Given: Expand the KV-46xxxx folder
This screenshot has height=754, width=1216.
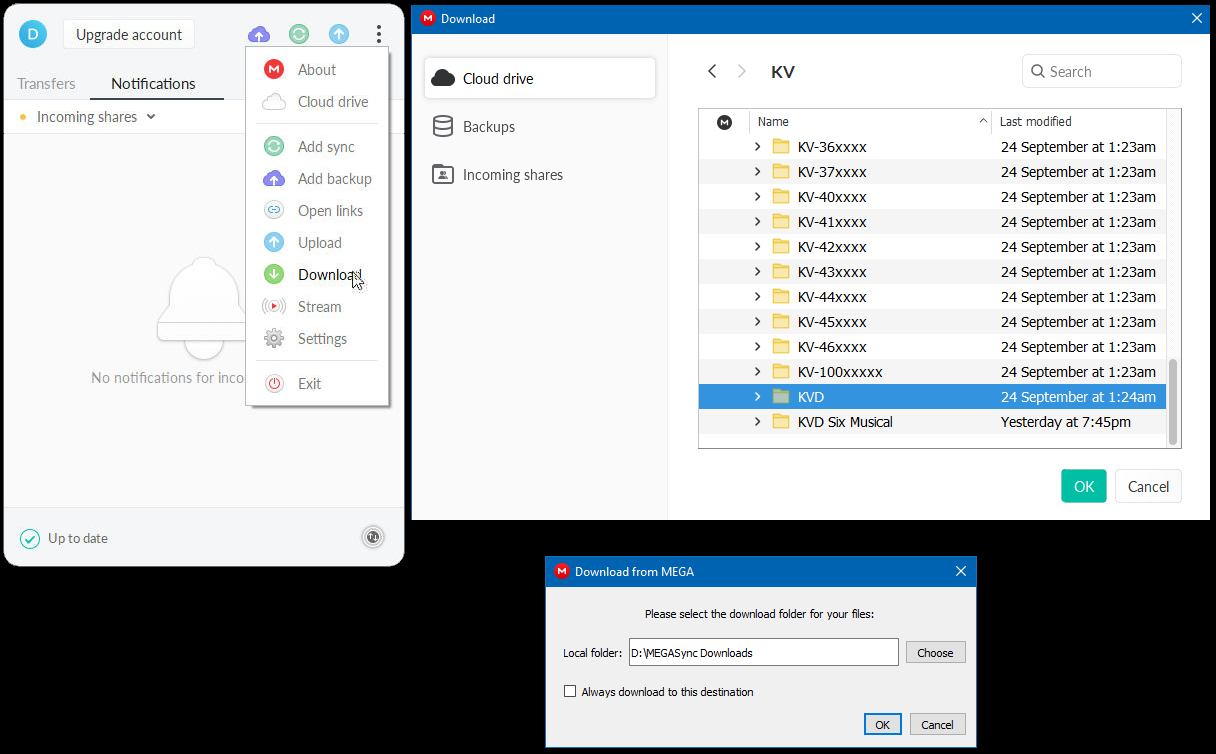Looking at the screenshot, I should point(757,347).
